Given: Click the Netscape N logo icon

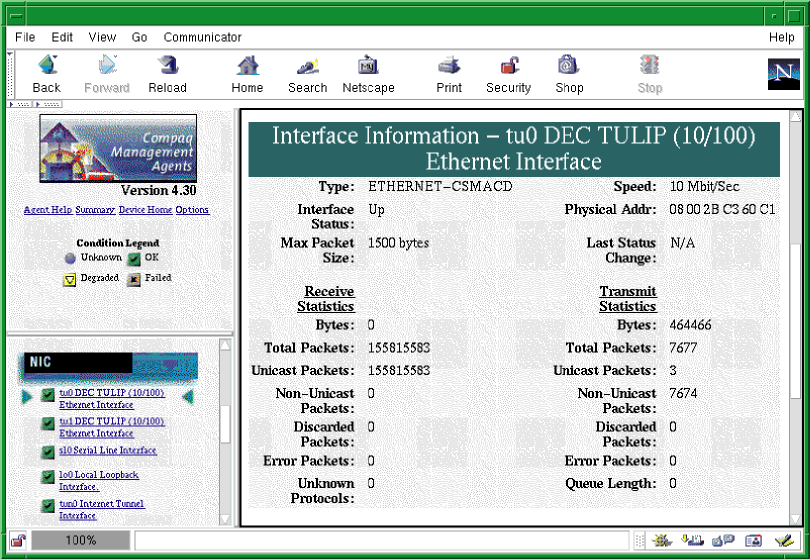Looking at the screenshot, I should pos(783,74).
